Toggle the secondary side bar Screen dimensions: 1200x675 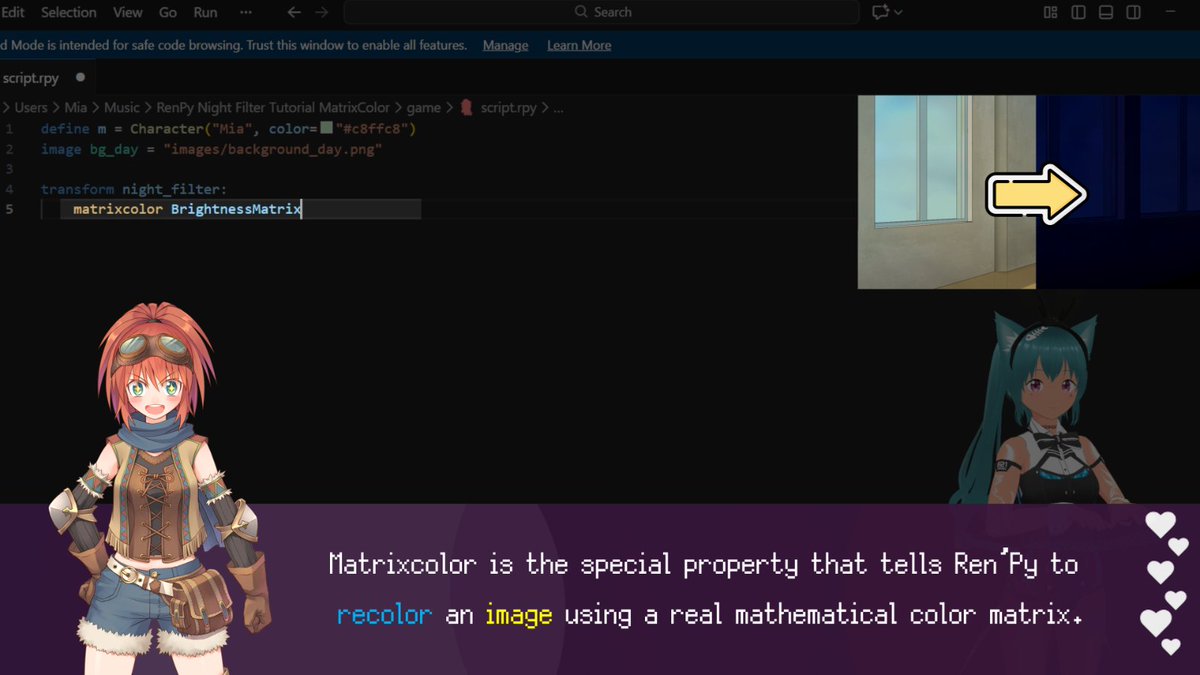[1133, 12]
